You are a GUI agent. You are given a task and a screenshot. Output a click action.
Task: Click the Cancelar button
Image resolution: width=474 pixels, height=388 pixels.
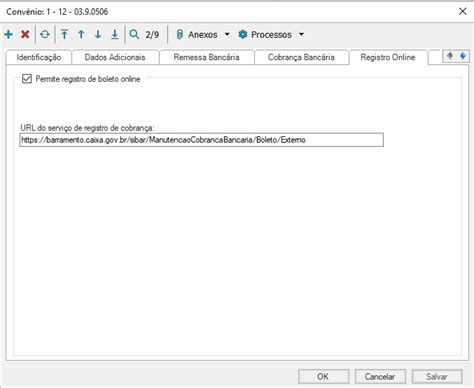click(380, 377)
